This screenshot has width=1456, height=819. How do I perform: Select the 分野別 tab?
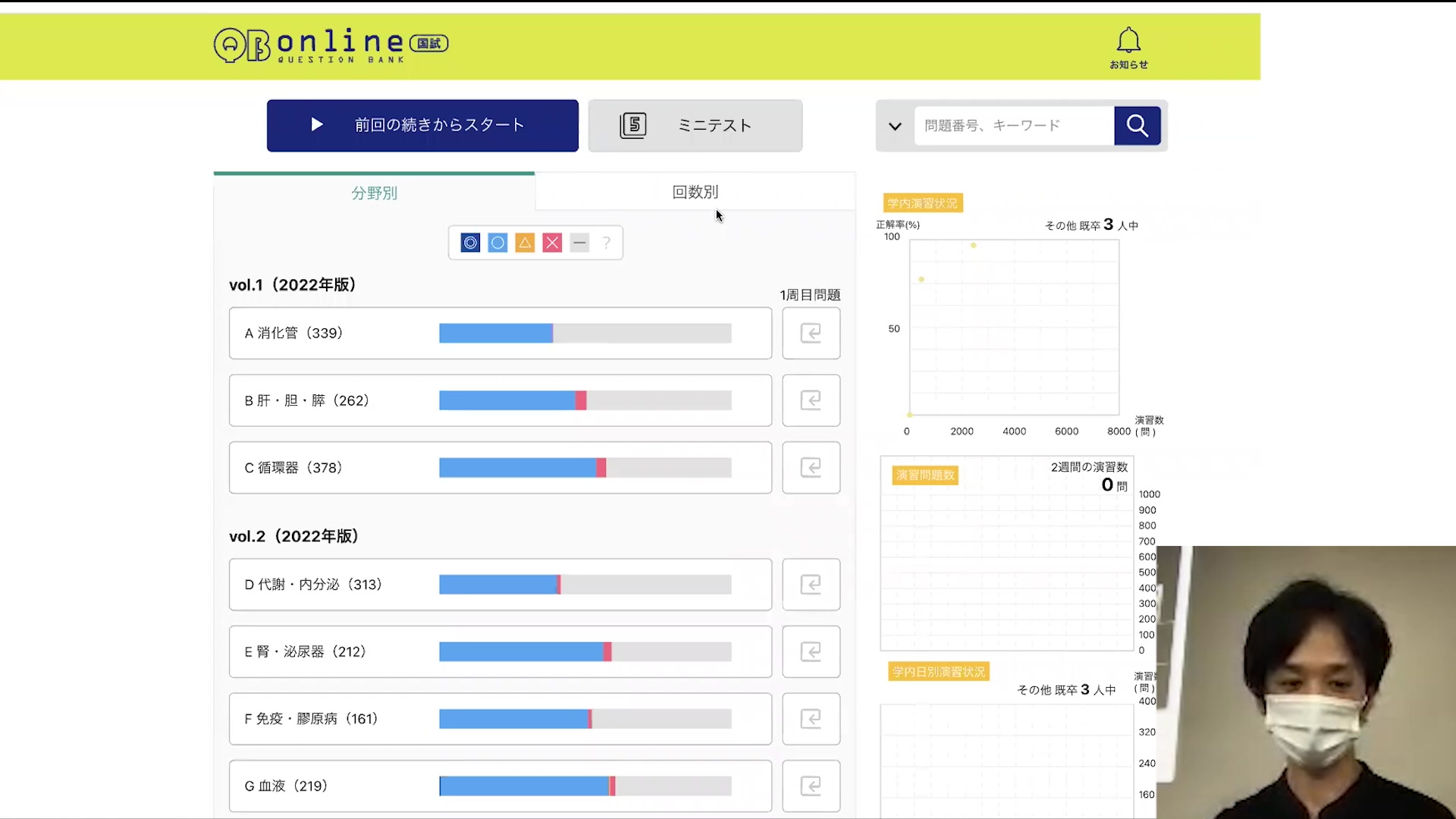(374, 193)
